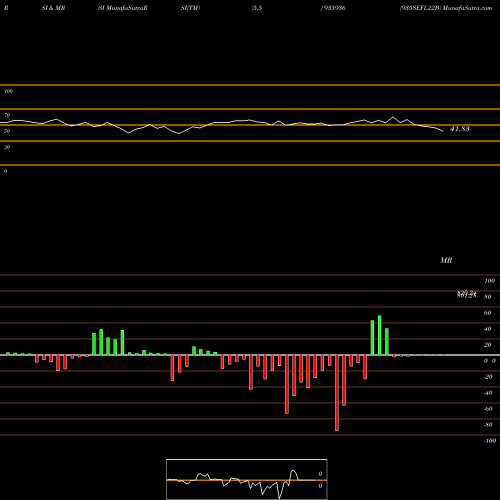This screenshot has height=500, width=500.
Task: Click the 'SI & MR' header label
Action: click(x=53, y=8)
